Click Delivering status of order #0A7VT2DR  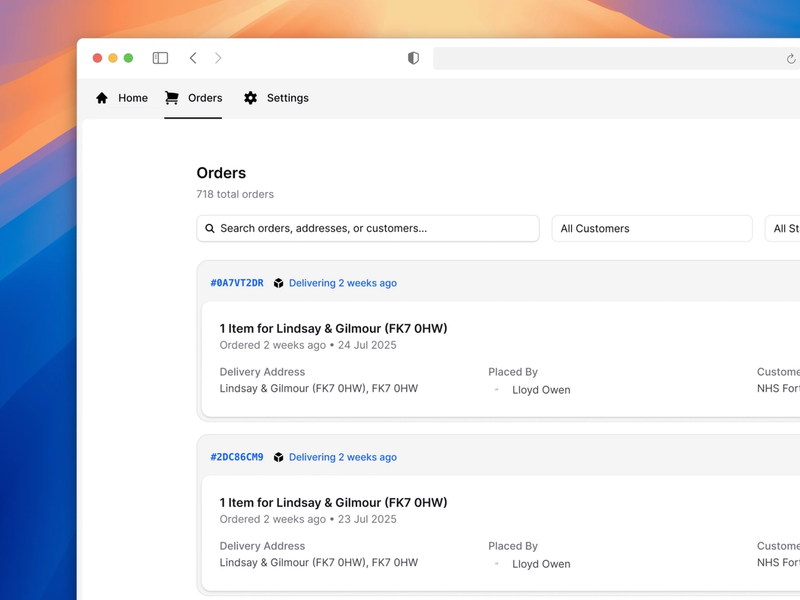pos(343,283)
